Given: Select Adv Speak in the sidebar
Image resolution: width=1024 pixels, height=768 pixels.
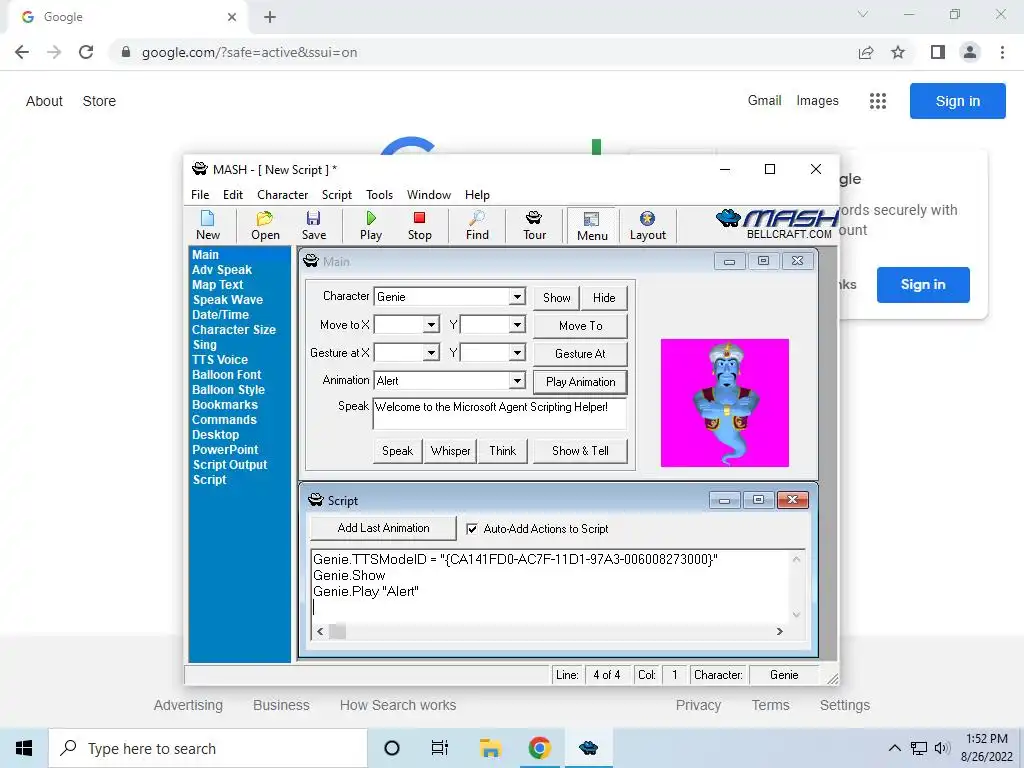Looking at the screenshot, I should tap(221, 270).
